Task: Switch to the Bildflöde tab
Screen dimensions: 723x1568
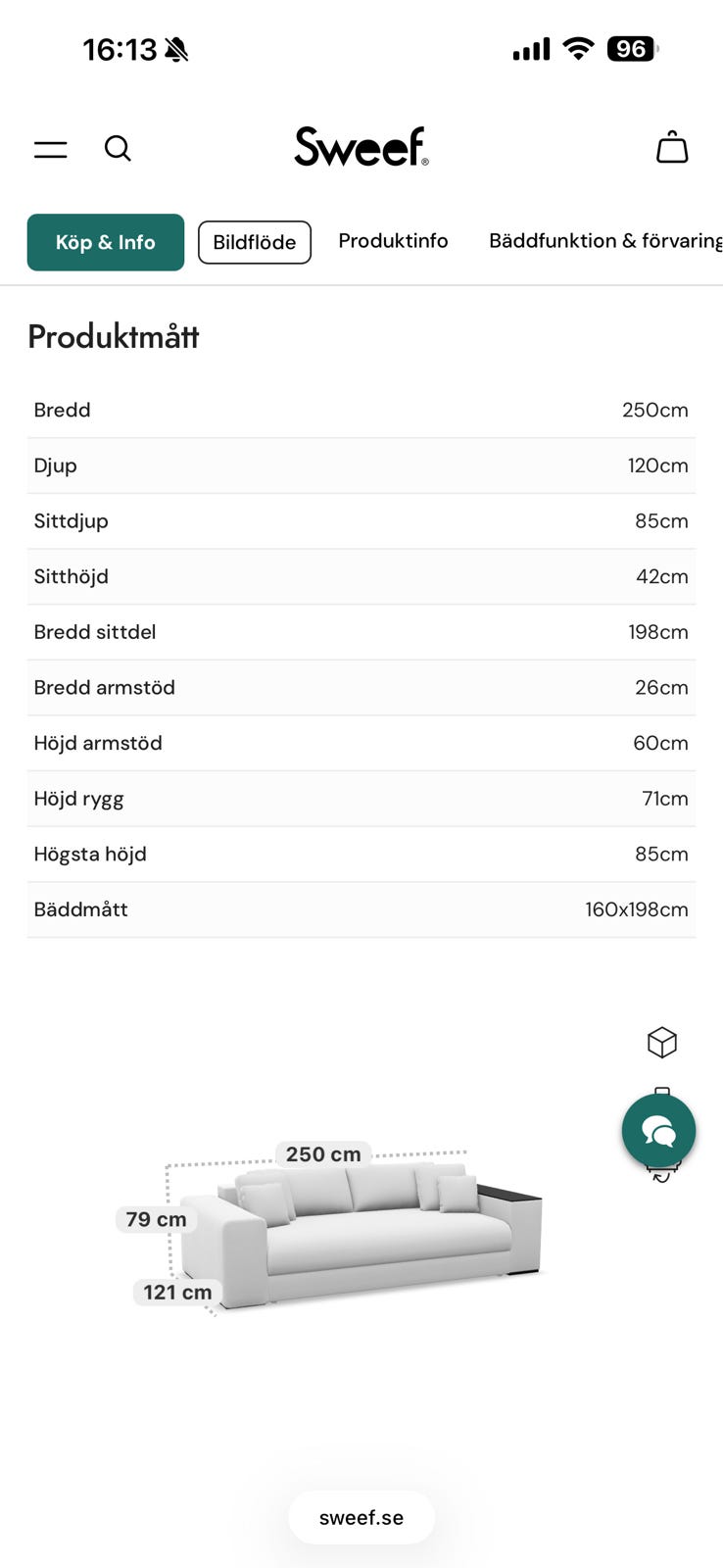Action: click(255, 242)
